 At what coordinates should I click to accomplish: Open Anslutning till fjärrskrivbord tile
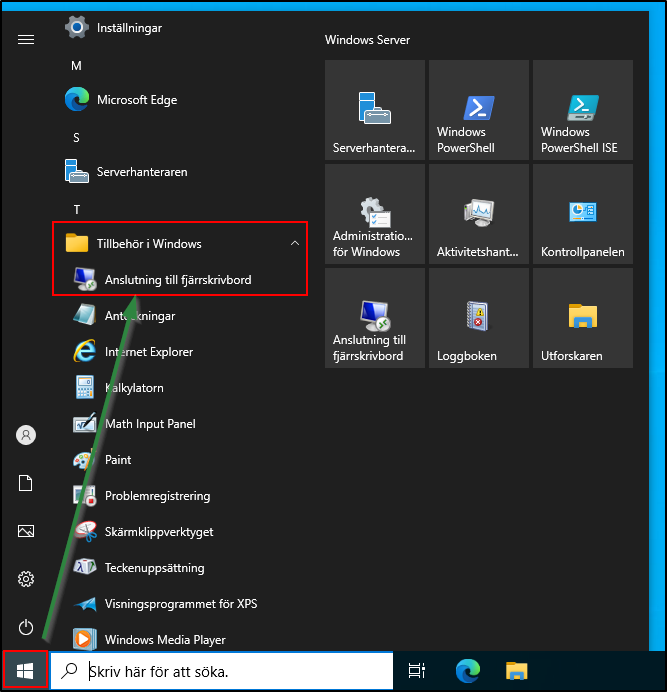coord(375,318)
